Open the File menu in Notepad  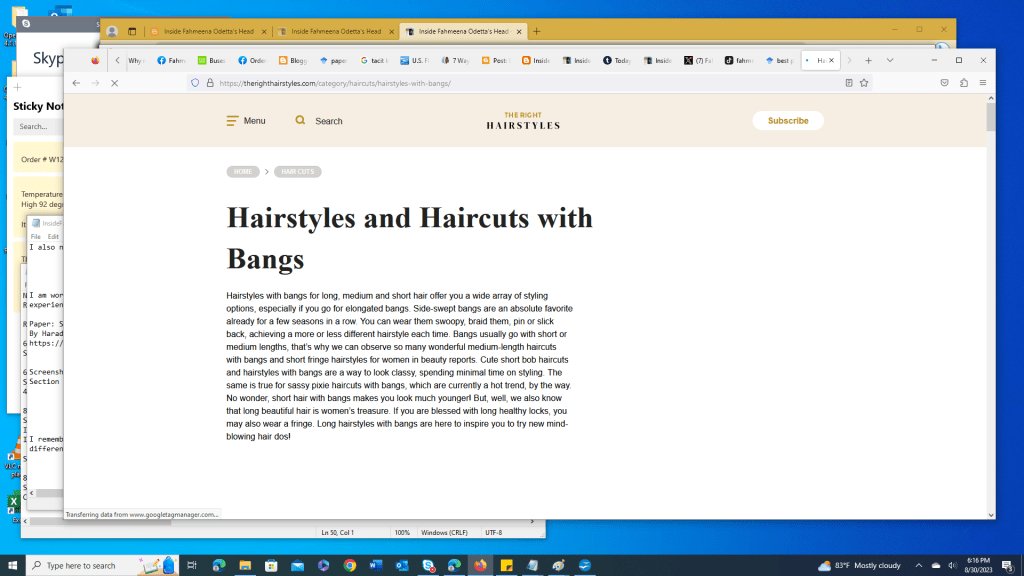coord(36,236)
